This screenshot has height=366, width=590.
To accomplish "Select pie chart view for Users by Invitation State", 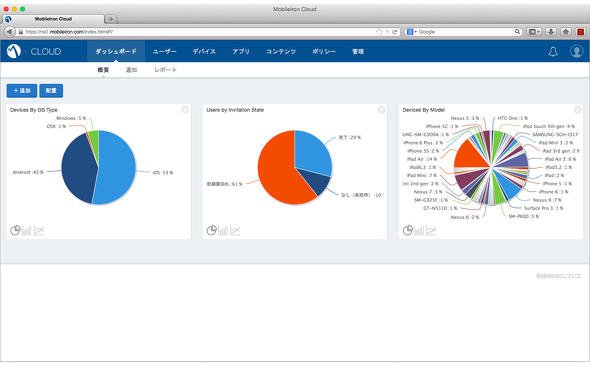I will 211,230.
